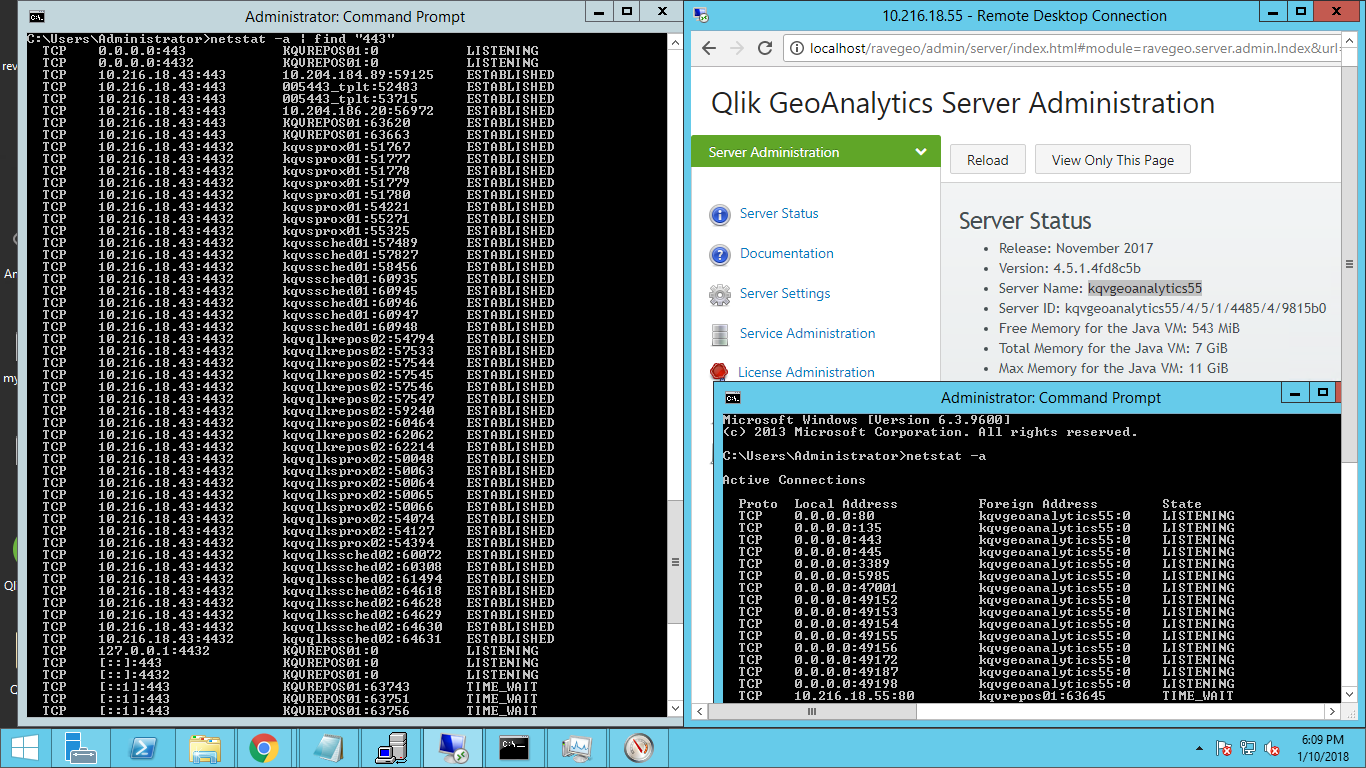This screenshot has height=768, width=1366.
Task: Click the browser forward arrow
Action: pos(737,48)
